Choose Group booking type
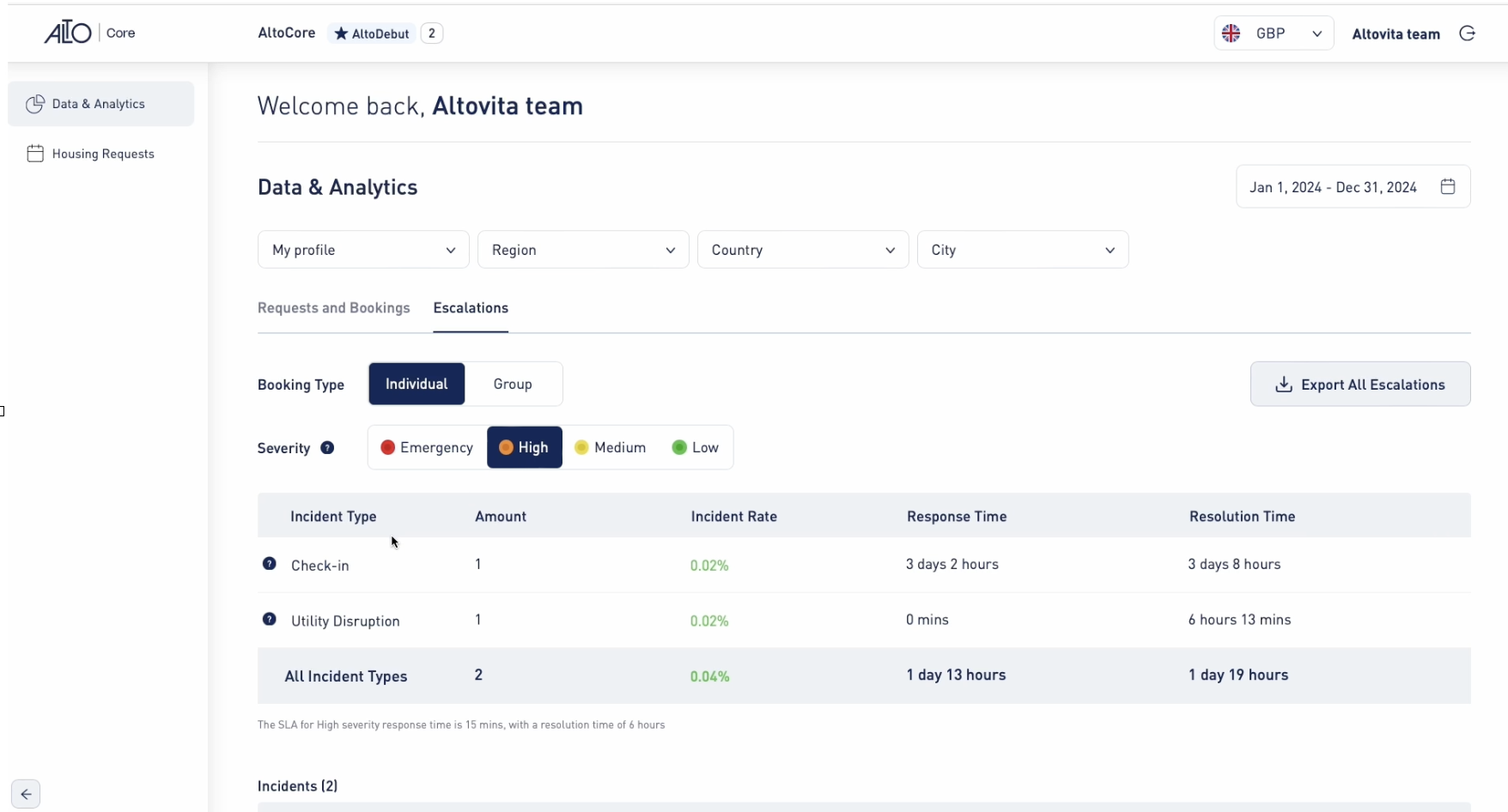 click(513, 384)
